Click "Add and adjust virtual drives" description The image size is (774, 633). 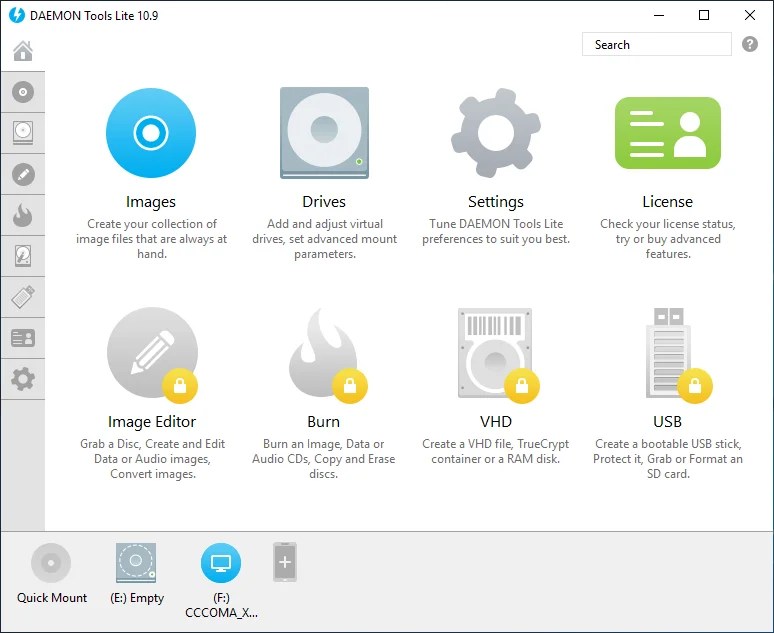tap(324, 239)
